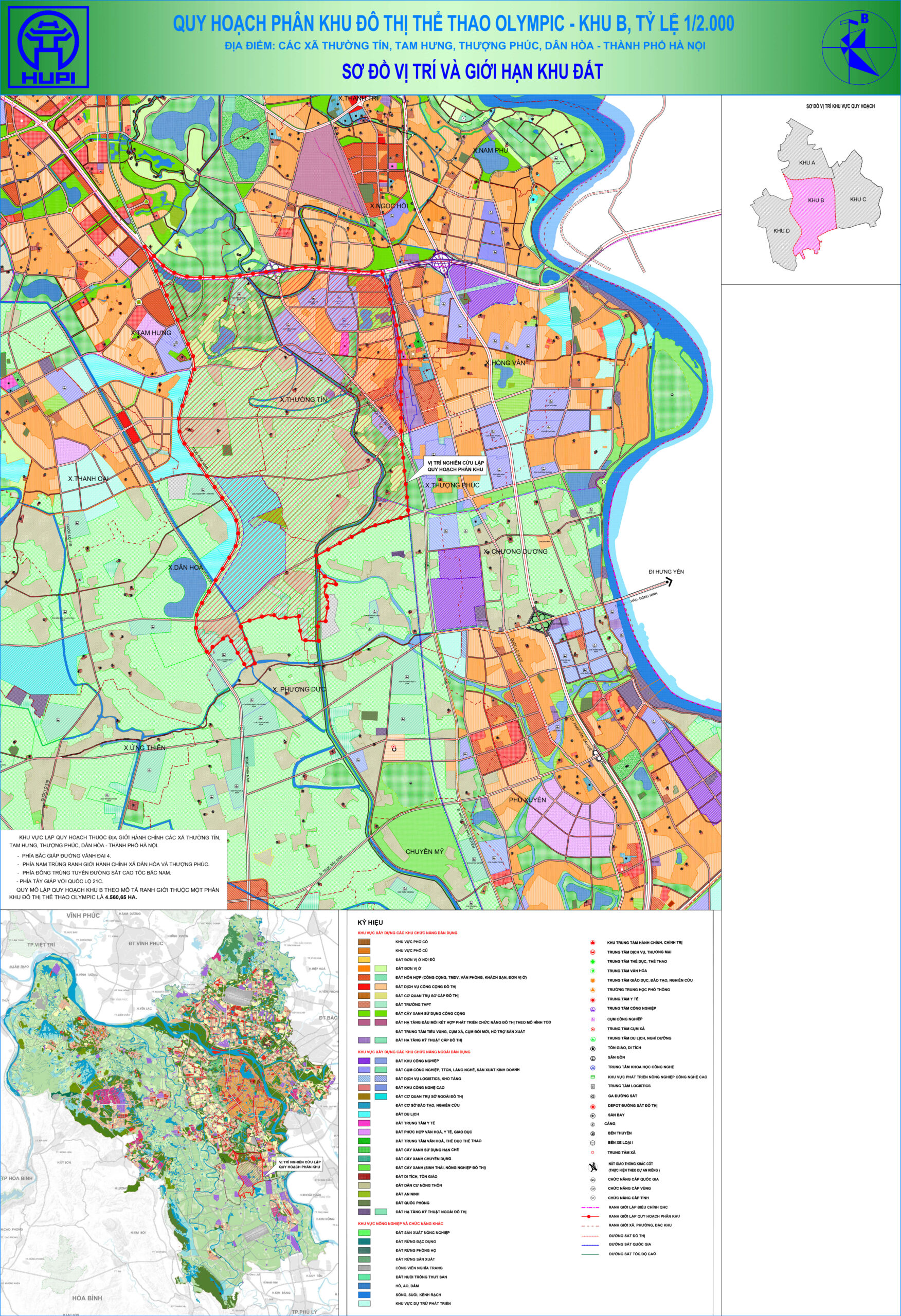Click the Trung Tâm Logistics legend icon
The image size is (901, 1316).
593,1086
